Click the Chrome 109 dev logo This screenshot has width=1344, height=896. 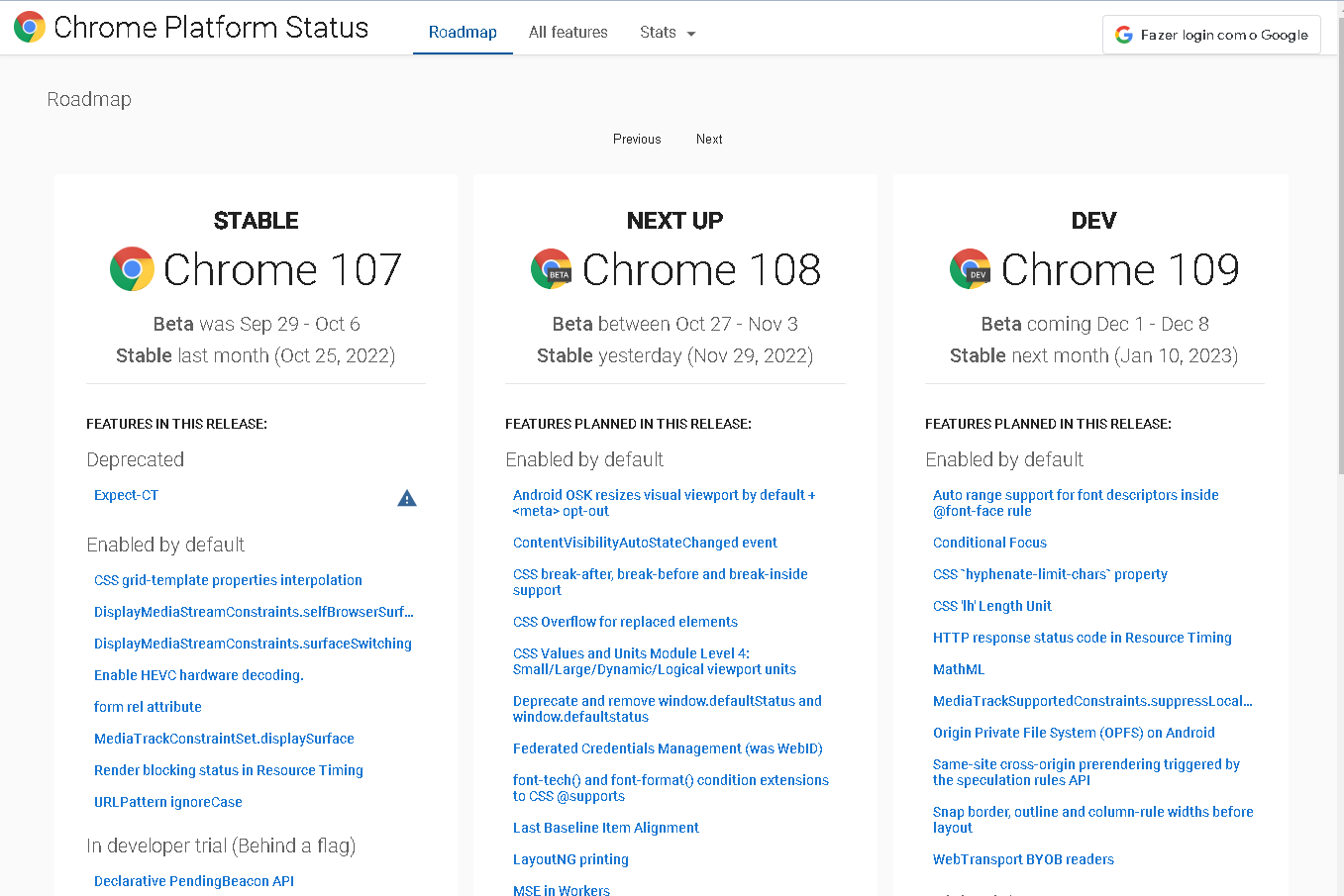pyautogui.click(x=969, y=268)
